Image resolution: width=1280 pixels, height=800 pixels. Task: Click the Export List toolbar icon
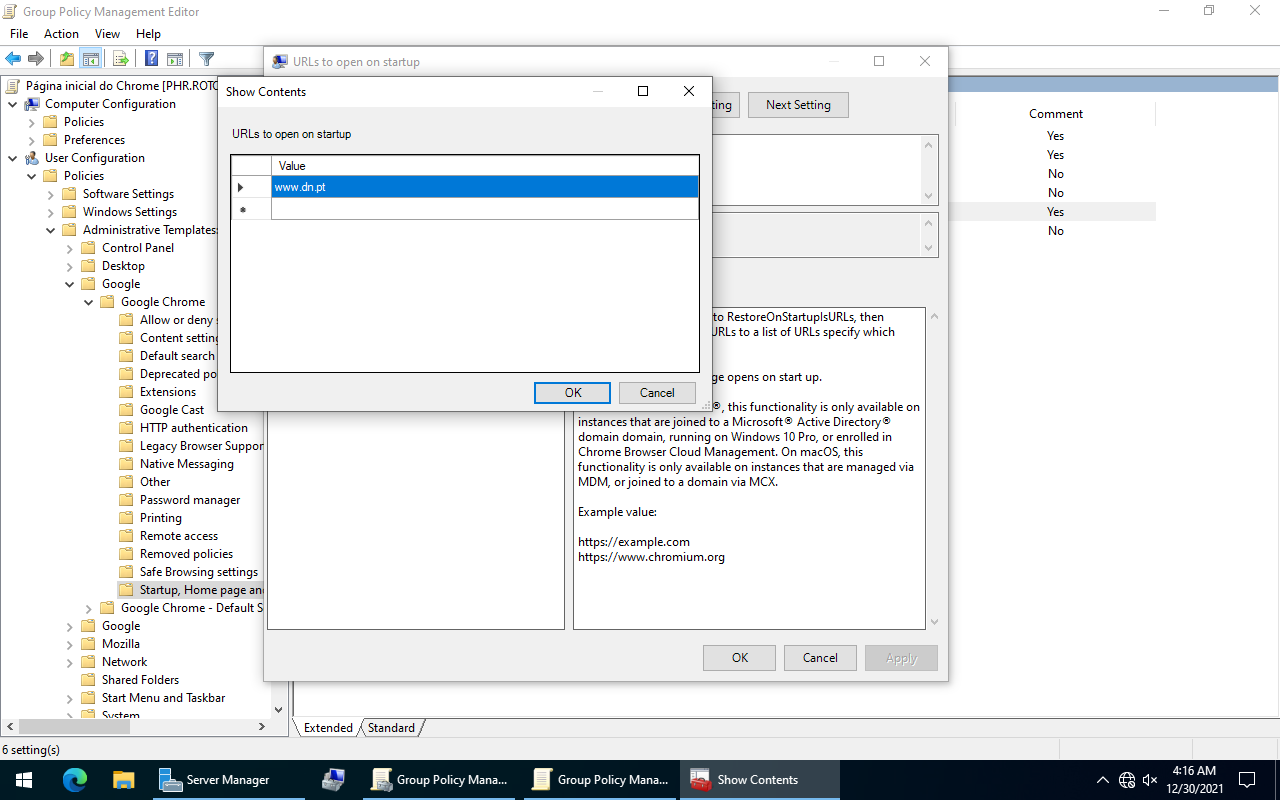[120, 59]
